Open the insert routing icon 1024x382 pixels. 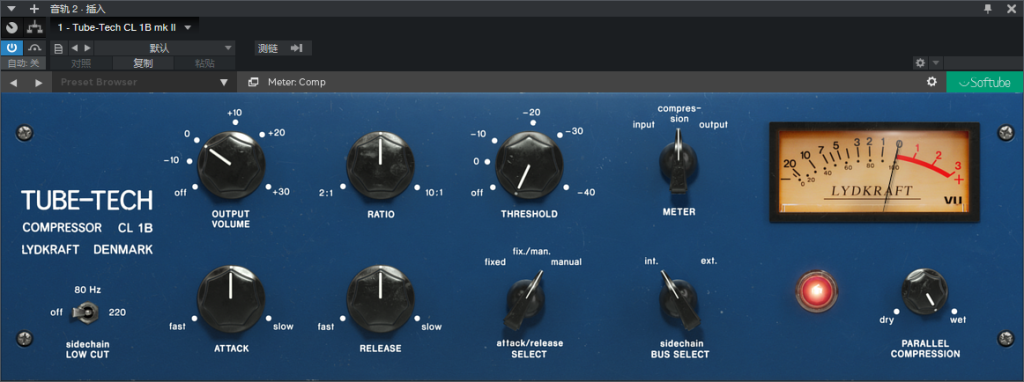[x=35, y=27]
